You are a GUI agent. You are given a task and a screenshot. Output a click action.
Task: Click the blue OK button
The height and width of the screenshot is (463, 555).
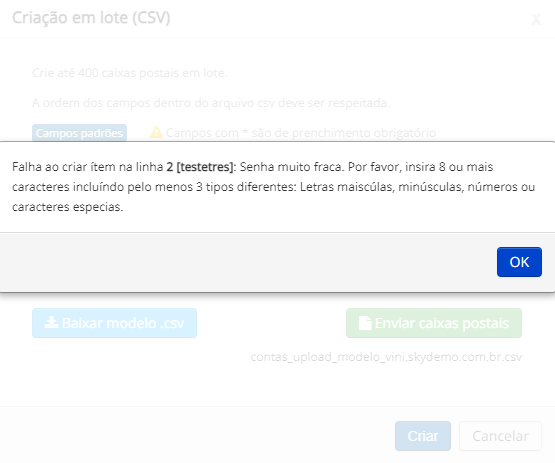pos(519,262)
